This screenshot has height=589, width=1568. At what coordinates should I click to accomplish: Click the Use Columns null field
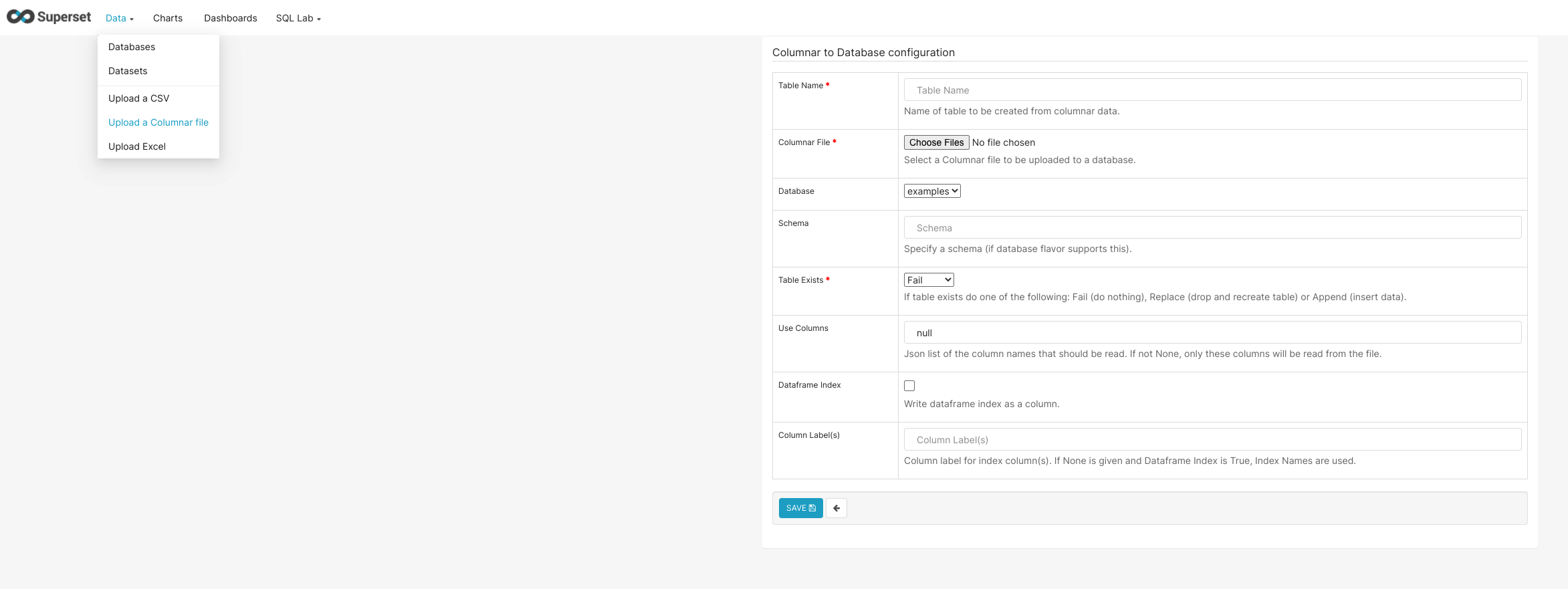(1213, 332)
